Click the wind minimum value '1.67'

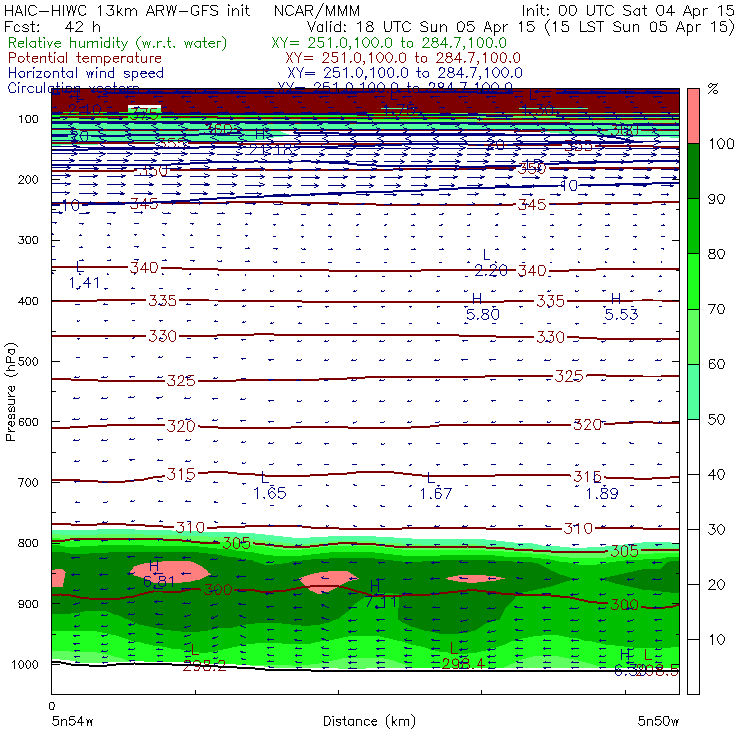[436, 493]
